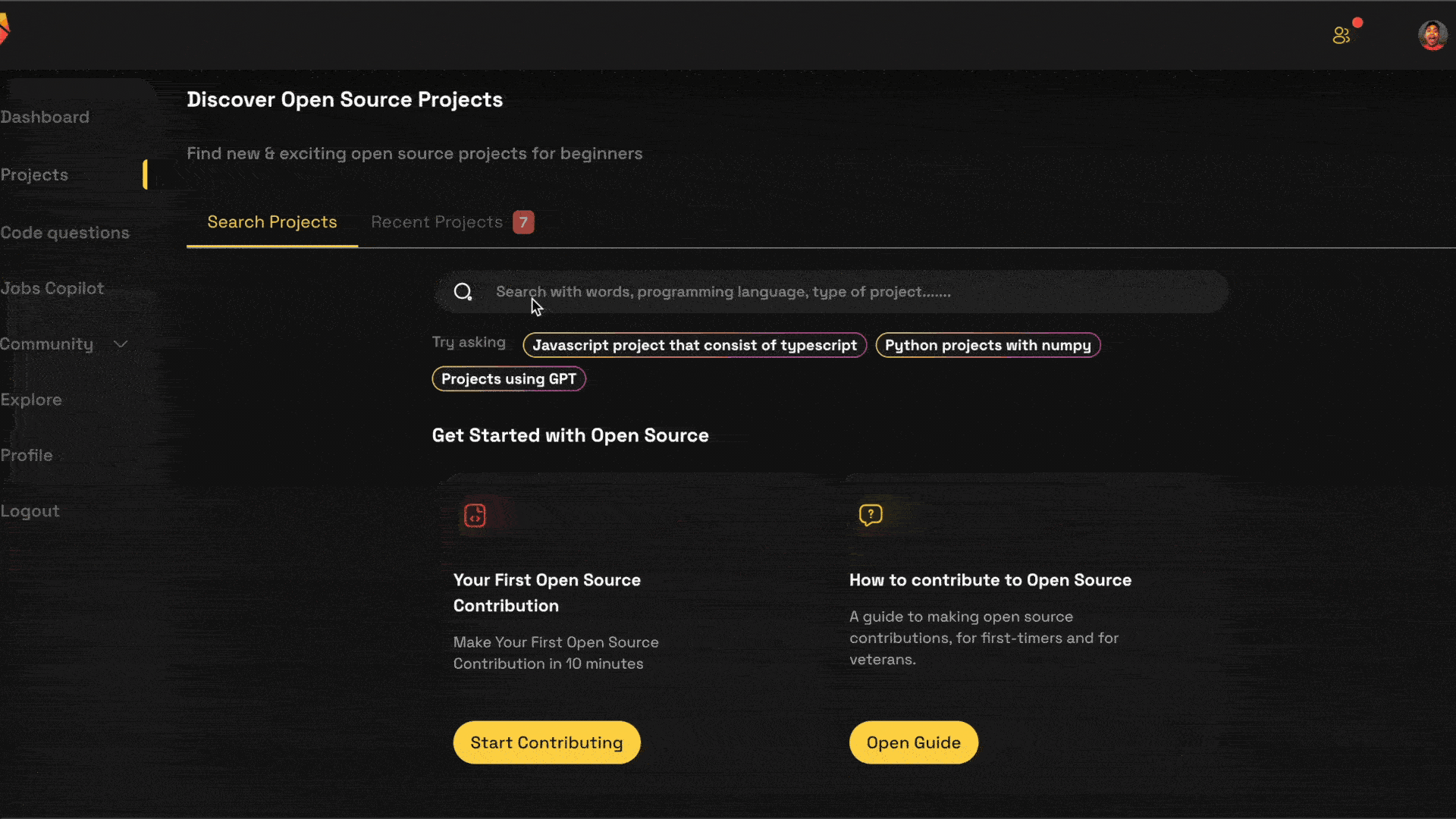The width and height of the screenshot is (1456, 819).
Task: Switch to the Search Projects tab
Action: coord(272,222)
